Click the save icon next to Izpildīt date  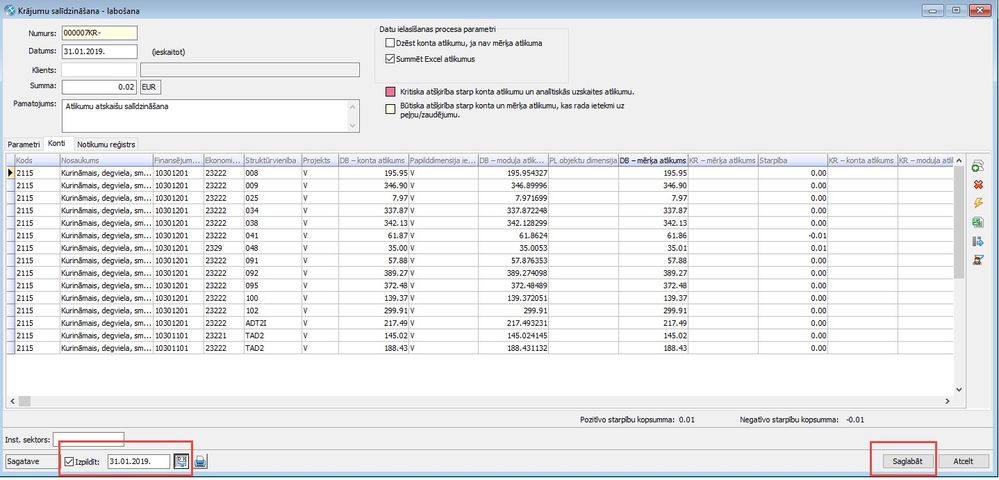182,461
